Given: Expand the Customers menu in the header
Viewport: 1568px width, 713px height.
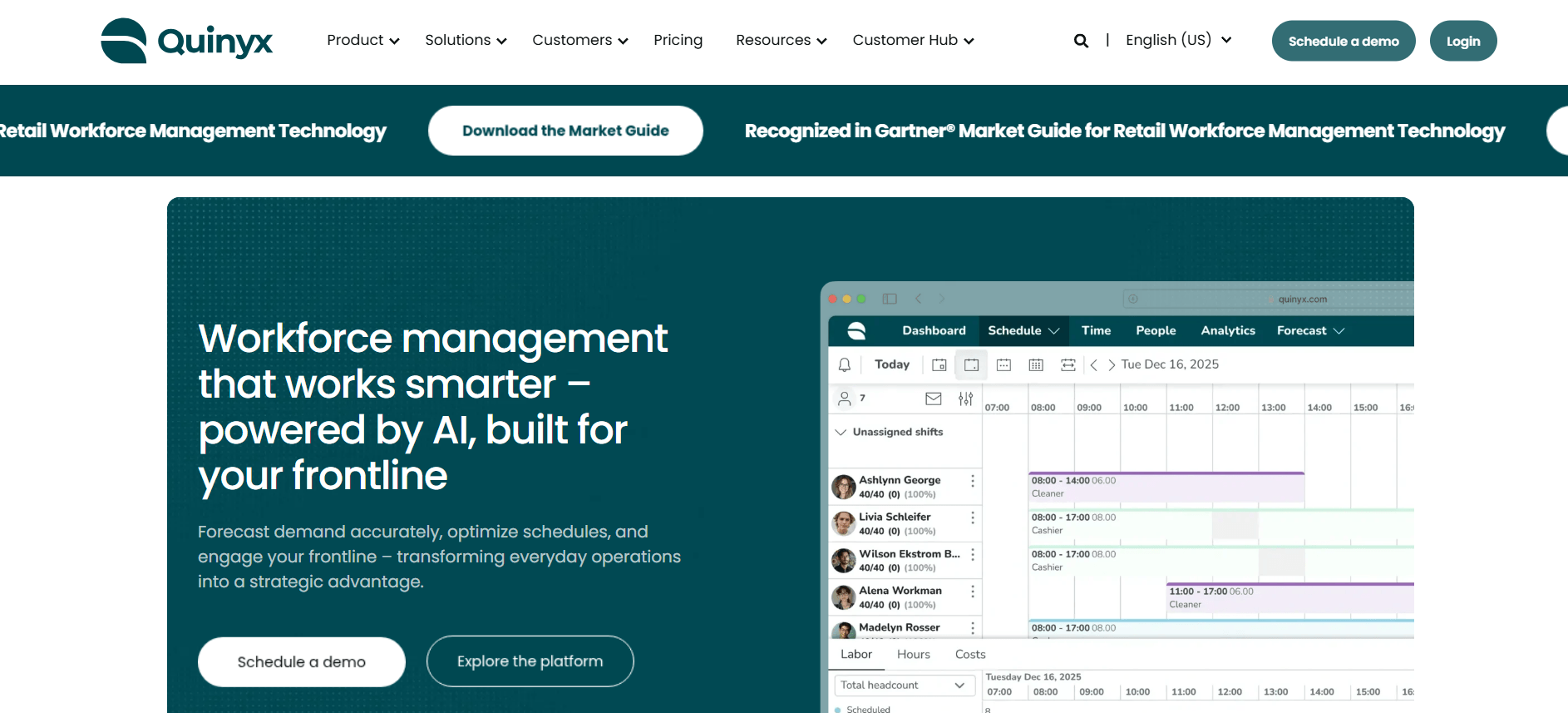Looking at the screenshot, I should [580, 40].
